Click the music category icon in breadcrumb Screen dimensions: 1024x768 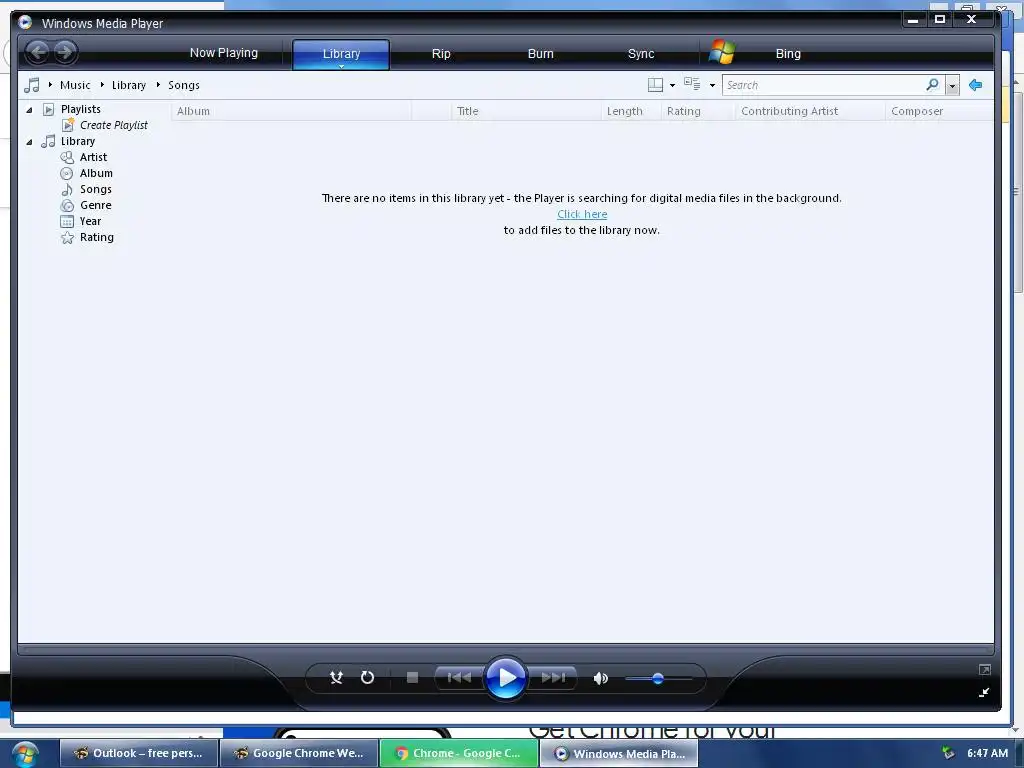click(x=31, y=85)
